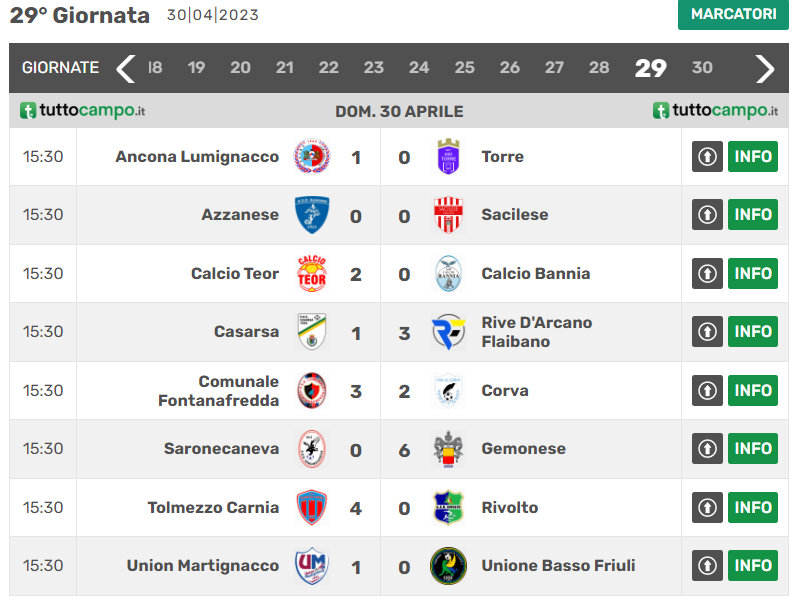Switch to matchday 19
The height and width of the screenshot is (609, 805).
(196, 68)
